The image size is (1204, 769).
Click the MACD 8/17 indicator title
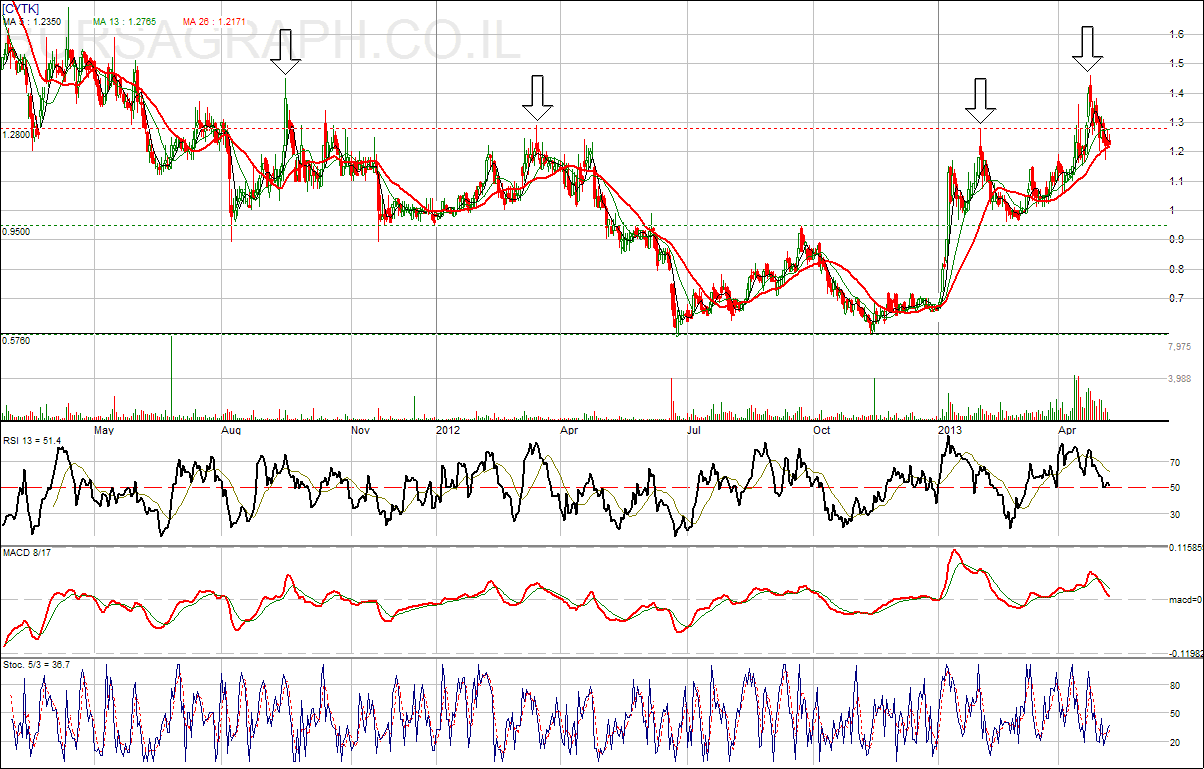pos(27,555)
